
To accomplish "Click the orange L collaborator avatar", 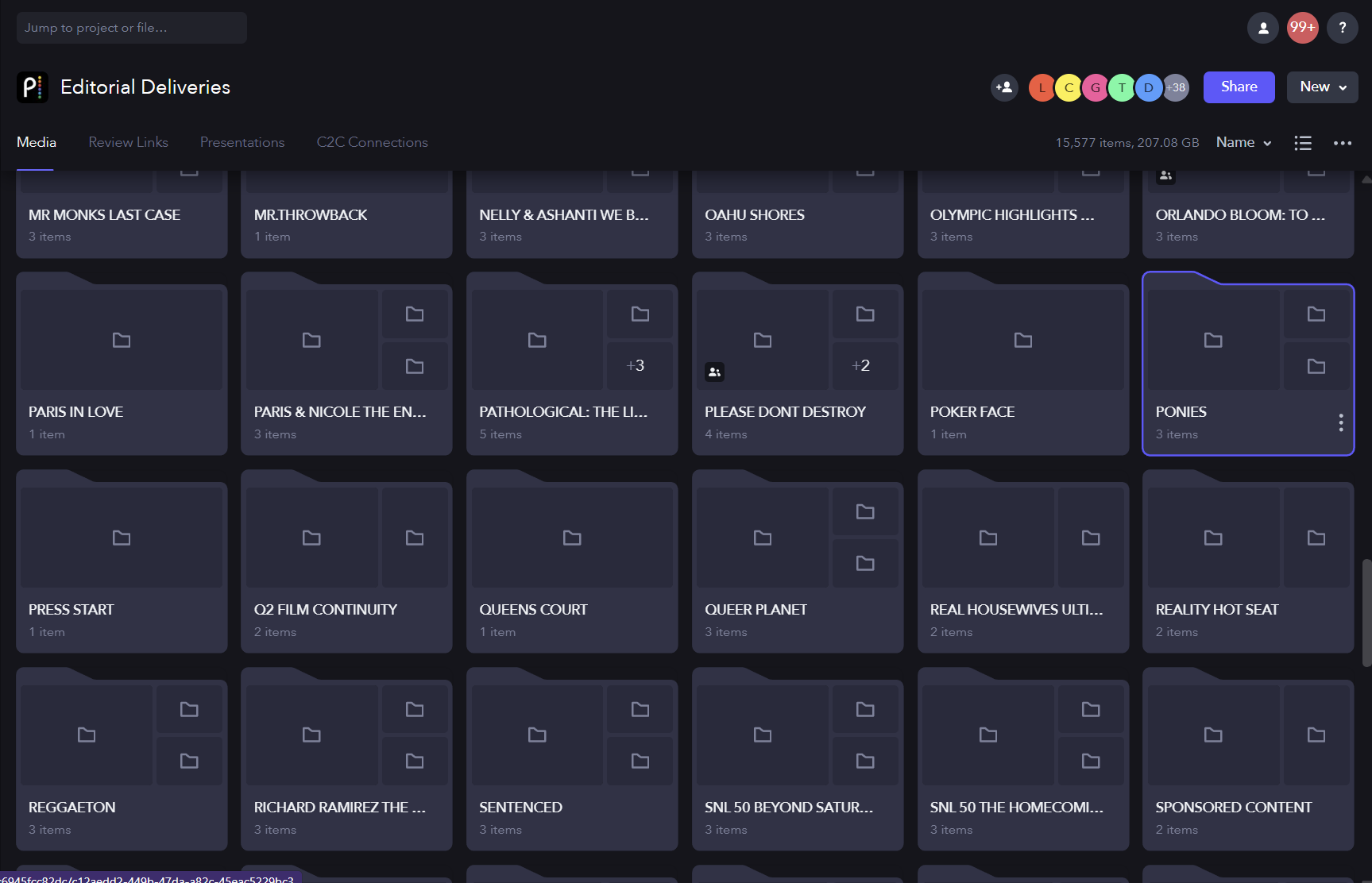I will 1042,88.
